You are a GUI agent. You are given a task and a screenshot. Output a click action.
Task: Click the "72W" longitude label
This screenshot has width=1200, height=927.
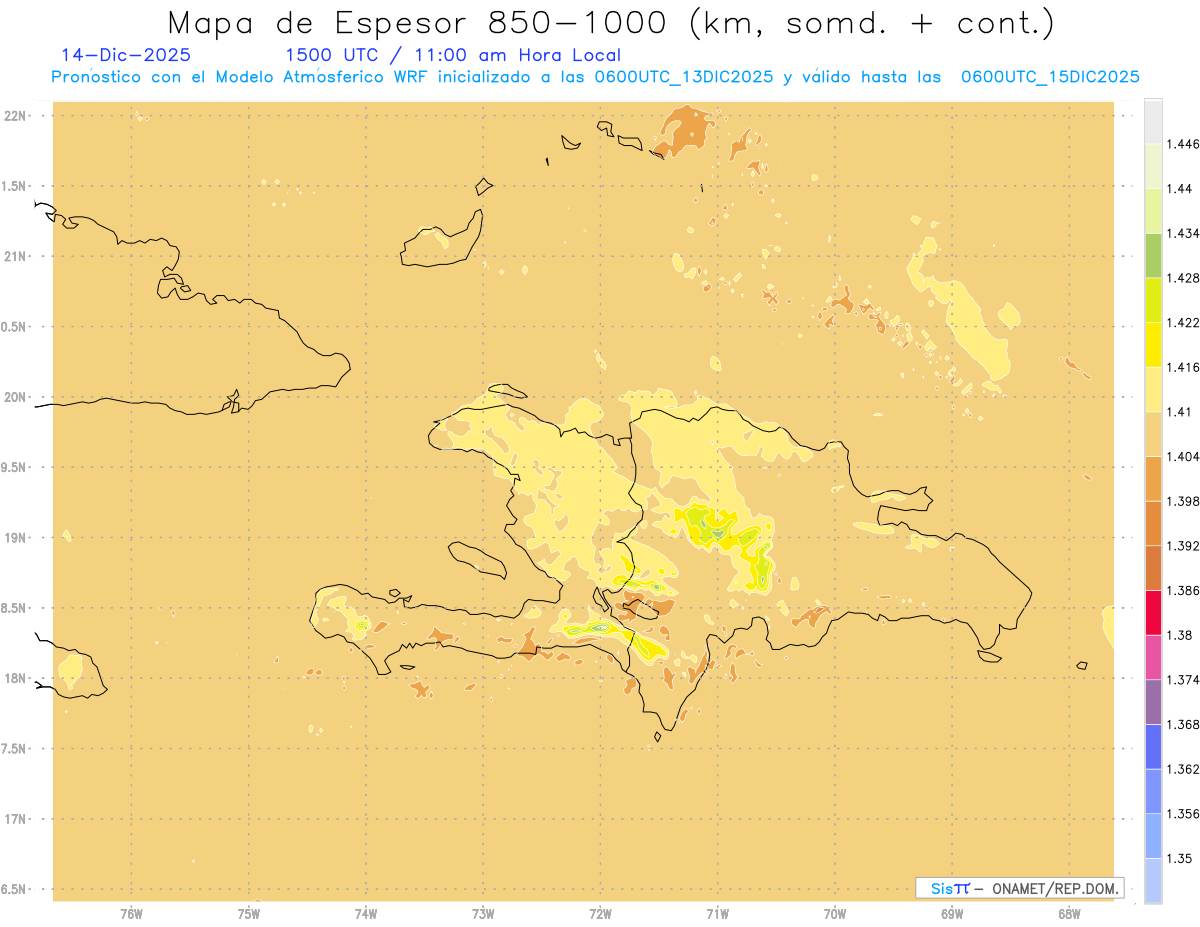pos(600,913)
